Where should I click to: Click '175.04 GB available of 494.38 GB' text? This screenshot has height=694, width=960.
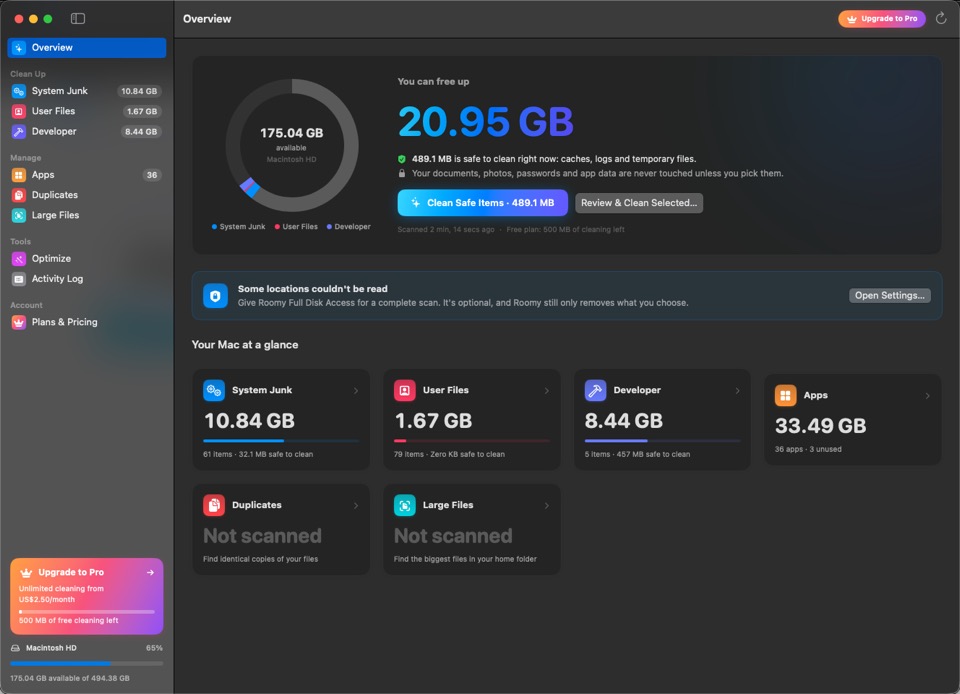click(x=70, y=679)
